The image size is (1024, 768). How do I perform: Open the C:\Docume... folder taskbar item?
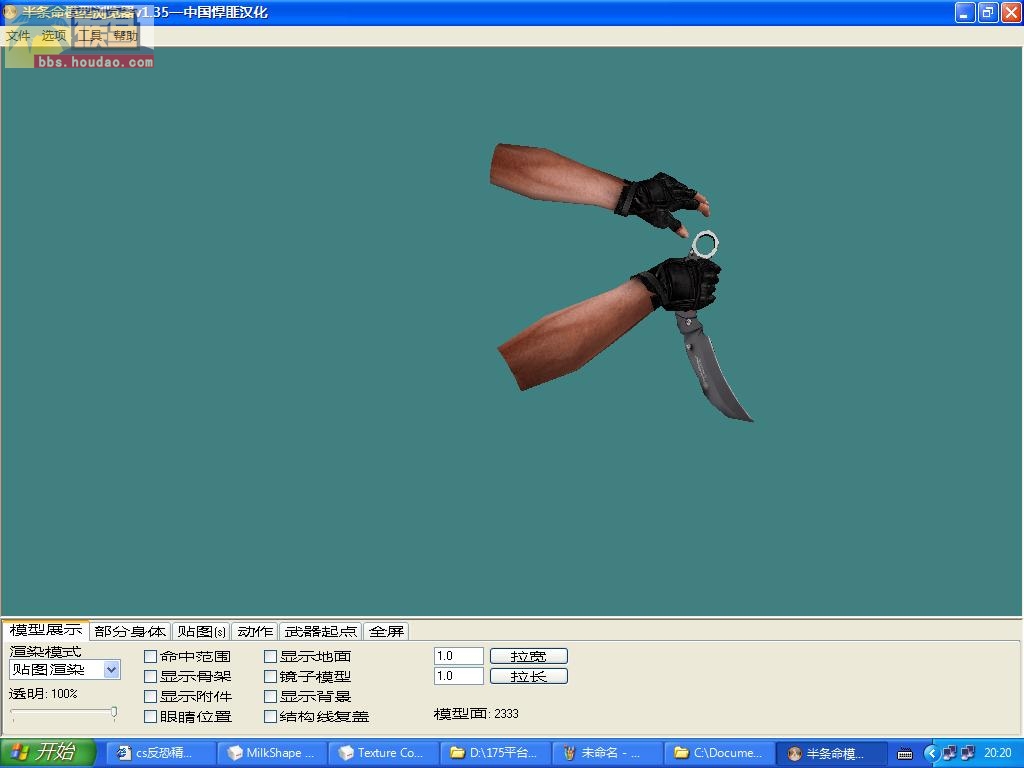point(718,753)
